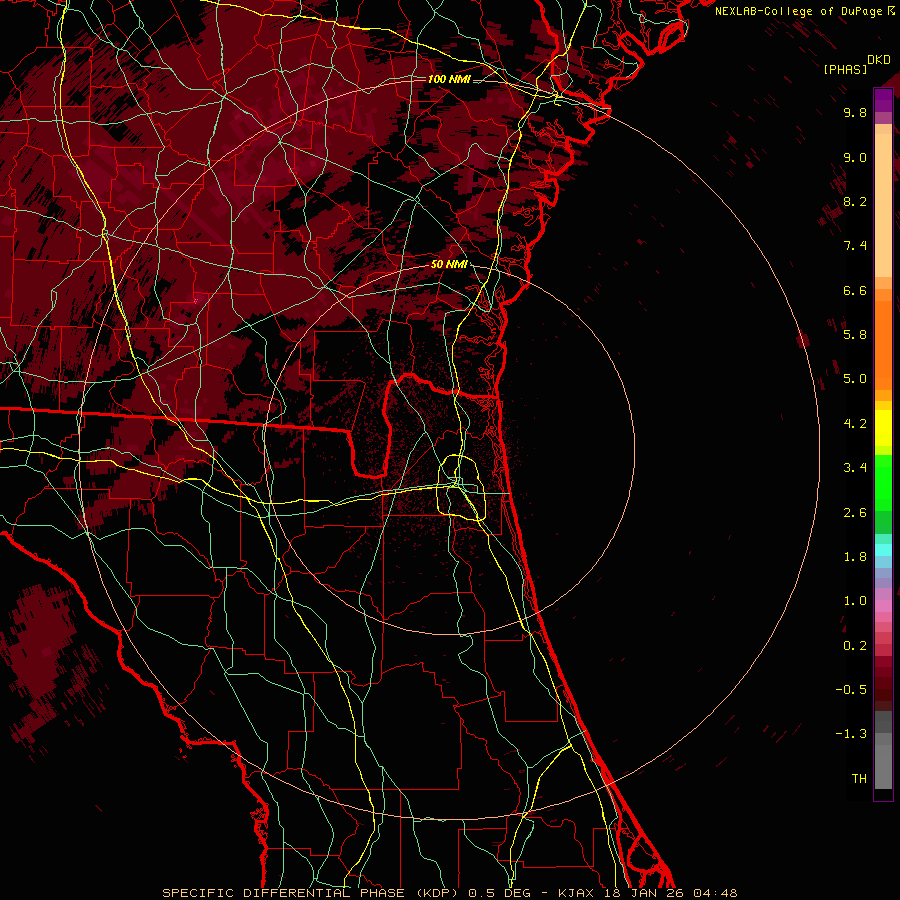Screen dimensions: 900x900
Task: Click the SPECIFIC DIFFERENTIAL PHASE (KDP) caption
Action: click(311, 893)
